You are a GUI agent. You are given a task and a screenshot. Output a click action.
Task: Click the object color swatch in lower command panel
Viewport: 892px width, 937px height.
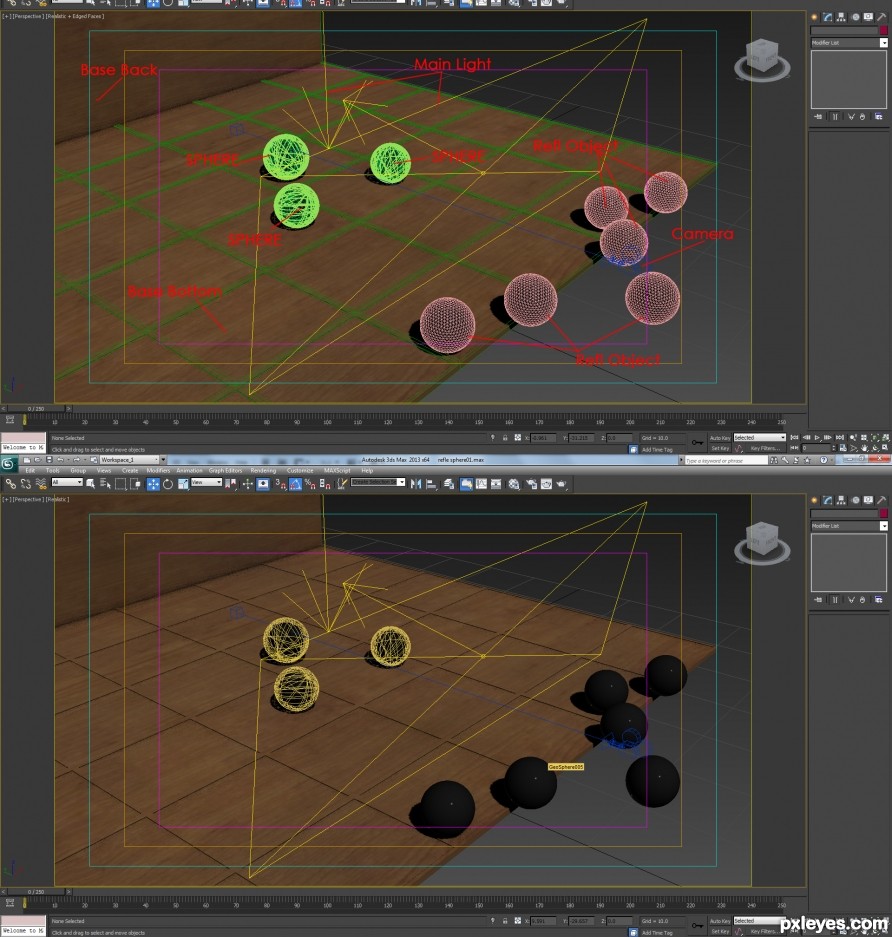point(884,513)
